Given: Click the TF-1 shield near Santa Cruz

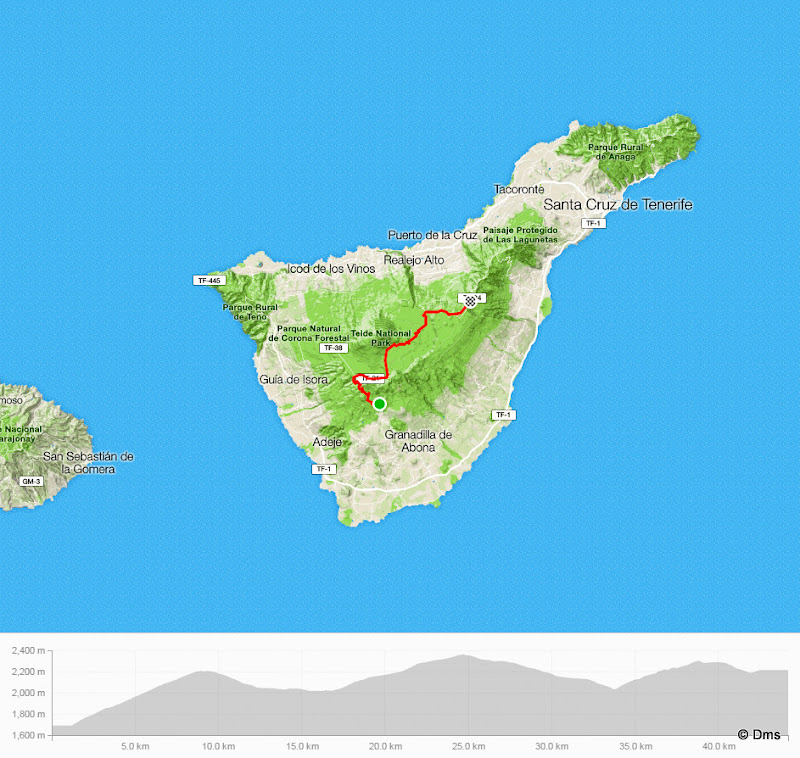Looking at the screenshot, I should [x=593, y=223].
